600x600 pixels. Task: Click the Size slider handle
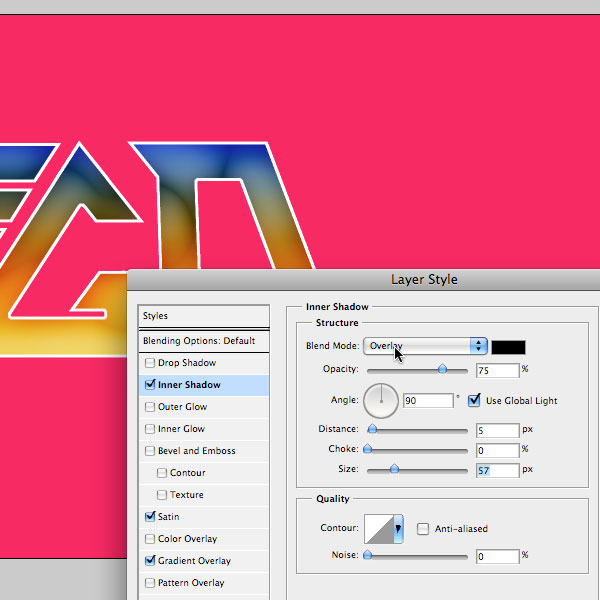[395, 468]
